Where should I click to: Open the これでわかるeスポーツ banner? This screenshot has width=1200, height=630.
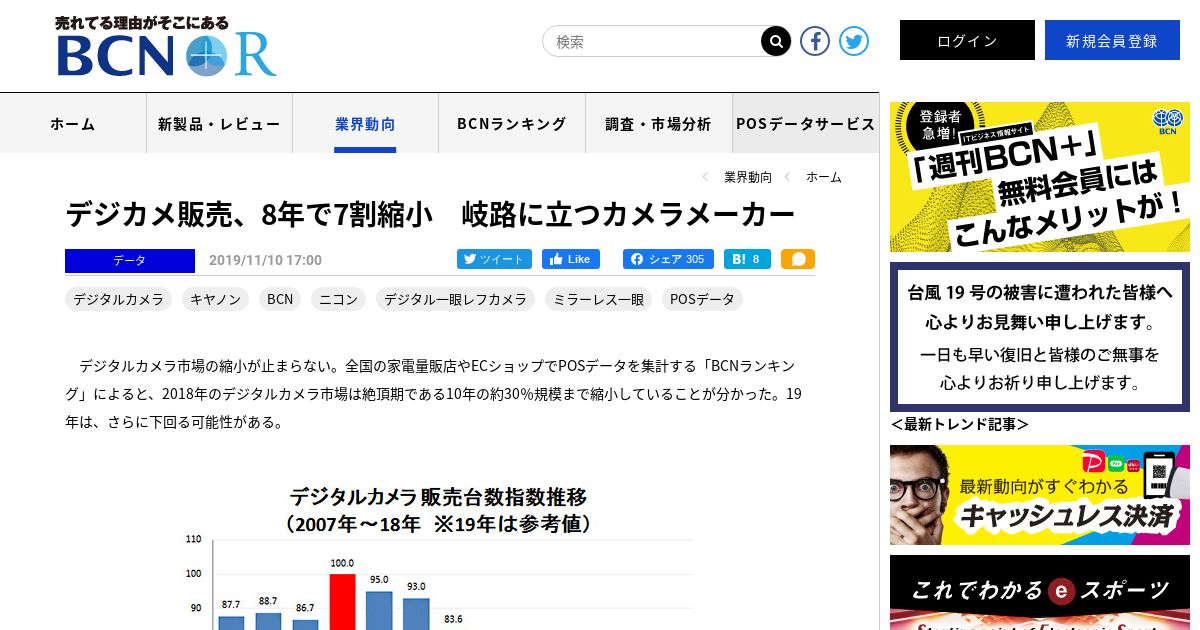[x=1040, y=592]
